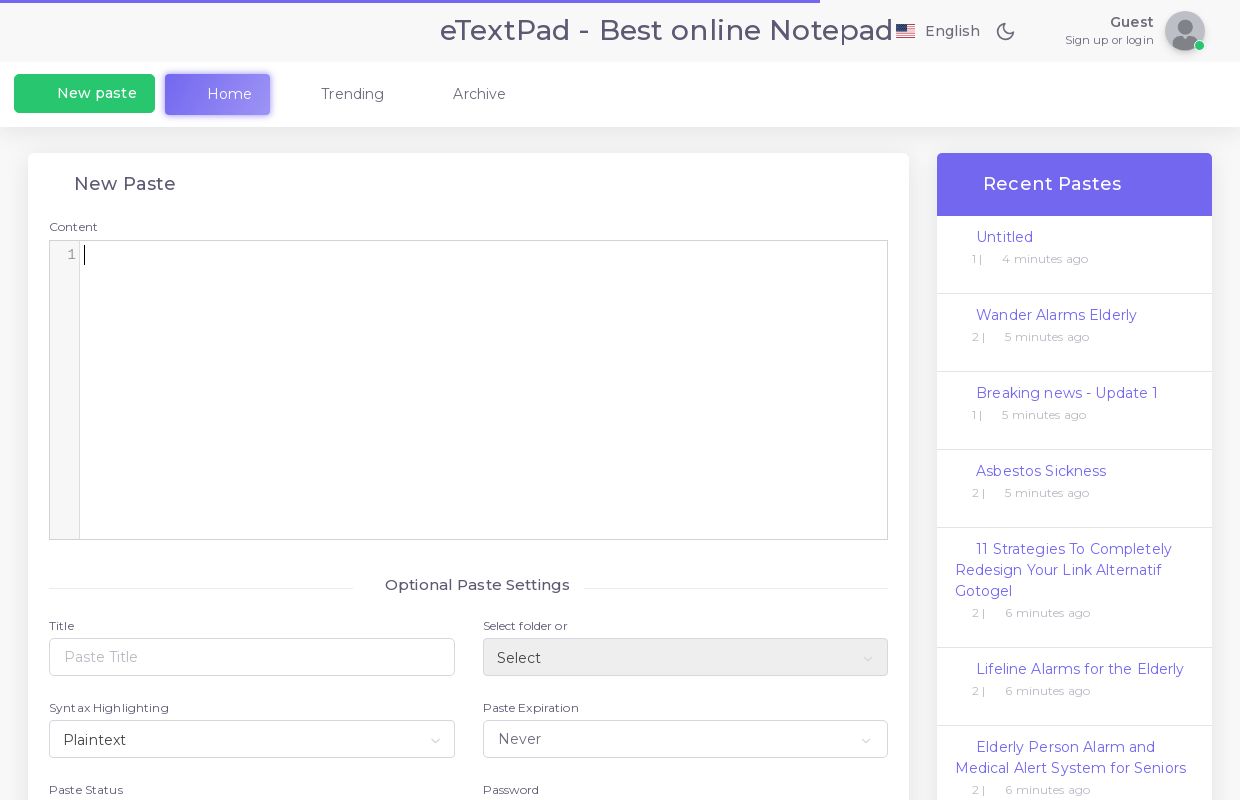
Task: Open the Trending tab
Action: (x=352, y=94)
